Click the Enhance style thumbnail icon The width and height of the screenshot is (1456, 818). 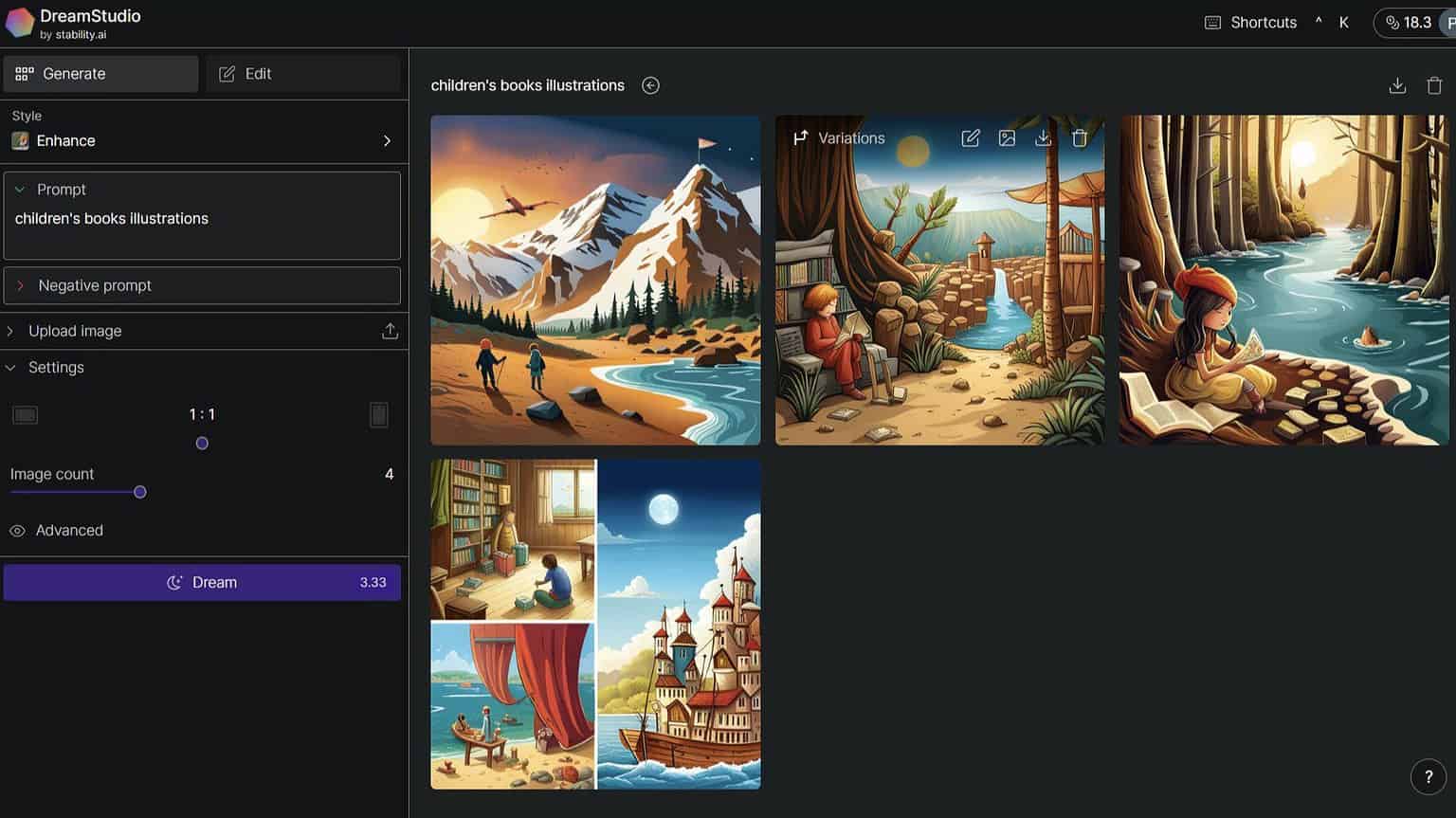pyautogui.click(x=20, y=140)
